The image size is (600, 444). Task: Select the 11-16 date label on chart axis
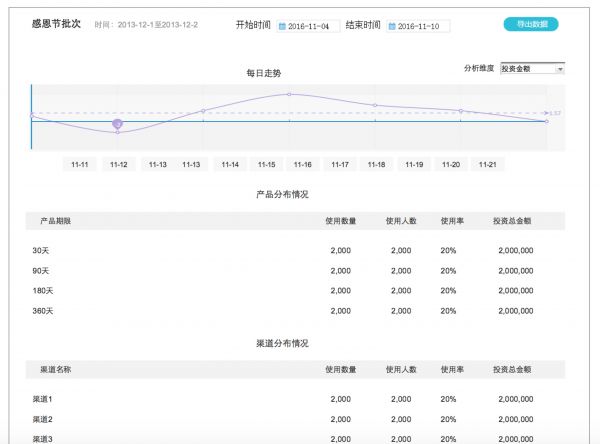(303, 164)
